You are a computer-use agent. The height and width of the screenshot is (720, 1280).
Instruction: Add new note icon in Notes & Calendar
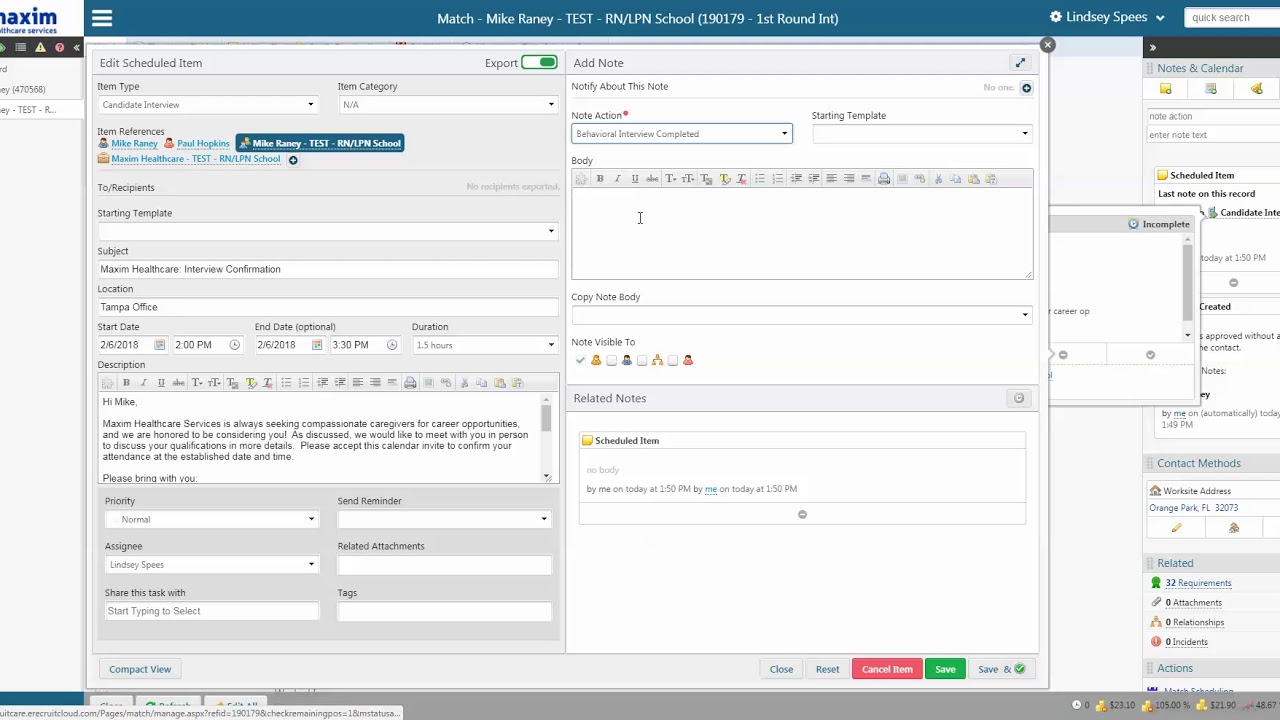click(x=1165, y=89)
